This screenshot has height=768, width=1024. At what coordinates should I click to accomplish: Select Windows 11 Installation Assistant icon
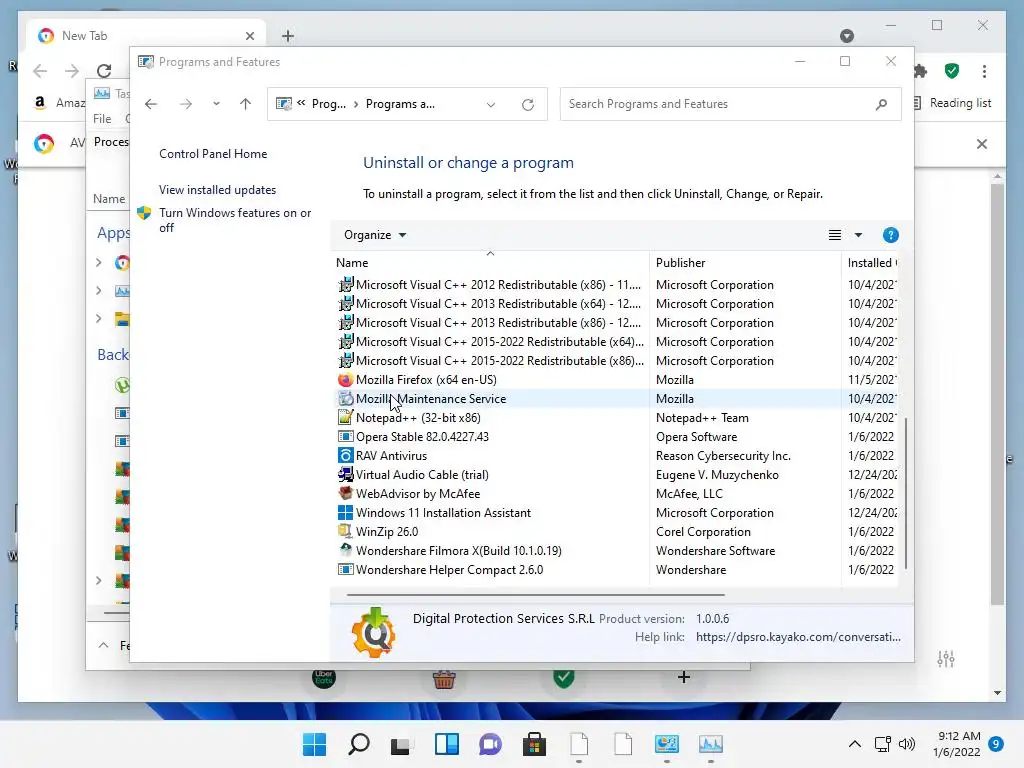[345, 513]
